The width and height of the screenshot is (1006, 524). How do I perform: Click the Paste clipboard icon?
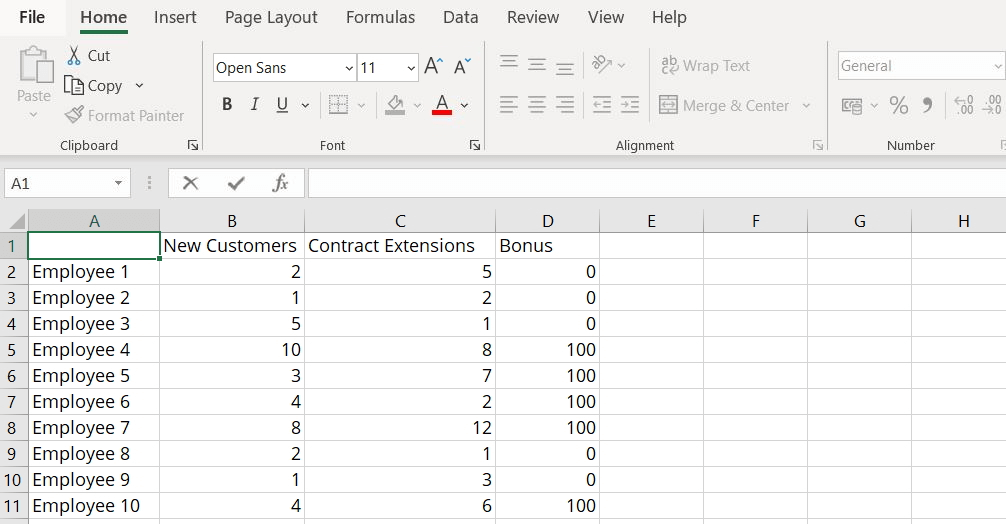click(36, 65)
